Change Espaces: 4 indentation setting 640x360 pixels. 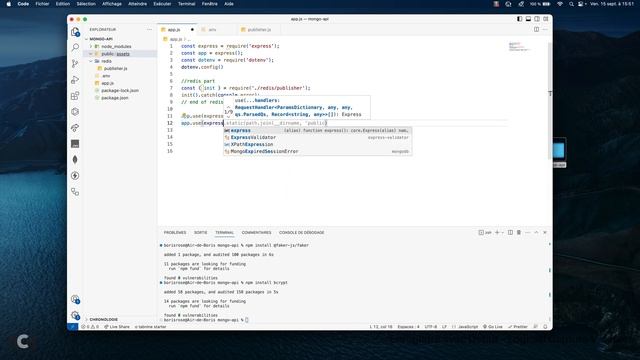click(408, 327)
